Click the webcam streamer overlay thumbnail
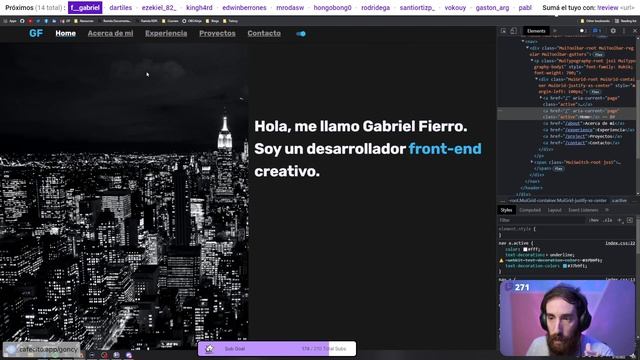This screenshot has height=360, width=640. pos(567,318)
